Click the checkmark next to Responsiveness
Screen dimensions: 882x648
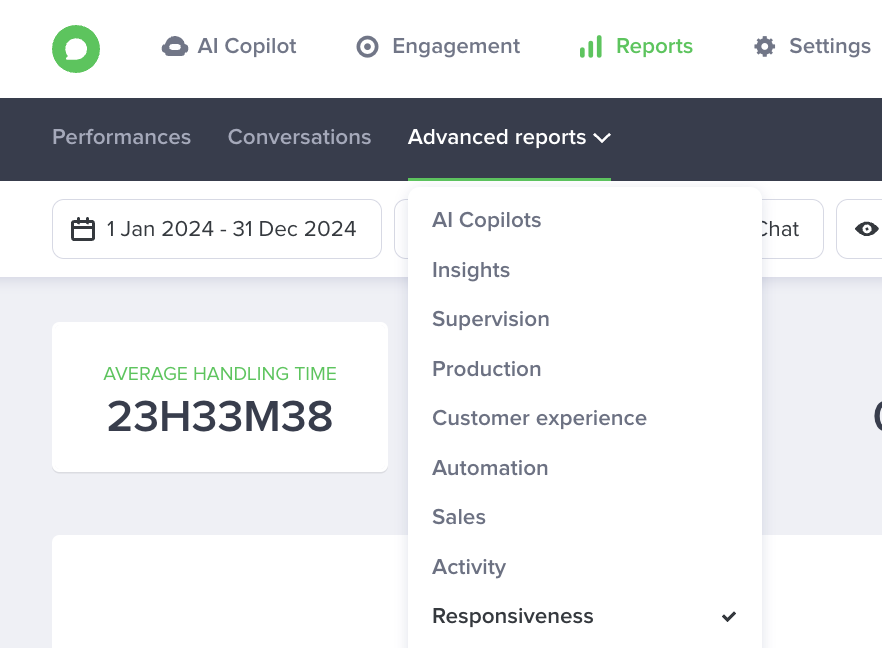point(729,616)
